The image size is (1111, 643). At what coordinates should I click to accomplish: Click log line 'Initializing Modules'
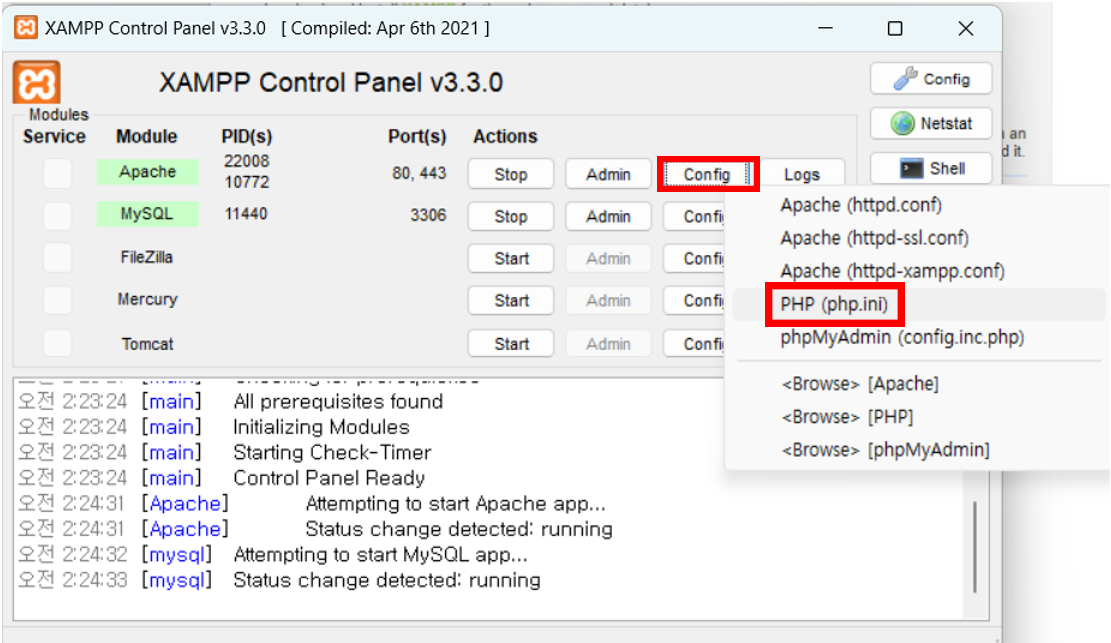click(321, 427)
